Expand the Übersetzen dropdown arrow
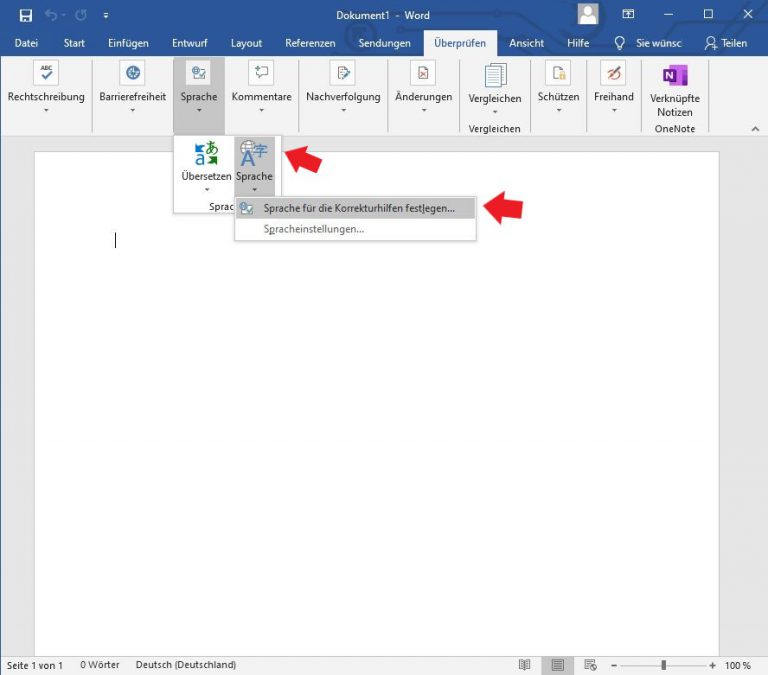The image size is (768, 675). [x=207, y=190]
